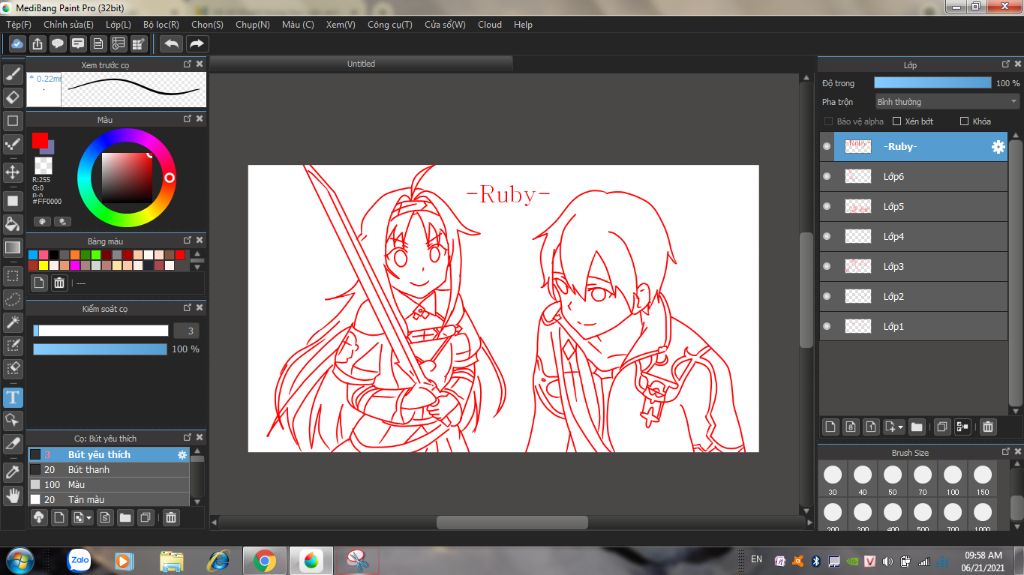Image resolution: width=1024 pixels, height=575 pixels.
Task: Delete brush using brush panel trash icon
Action: (x=170, y=518)
